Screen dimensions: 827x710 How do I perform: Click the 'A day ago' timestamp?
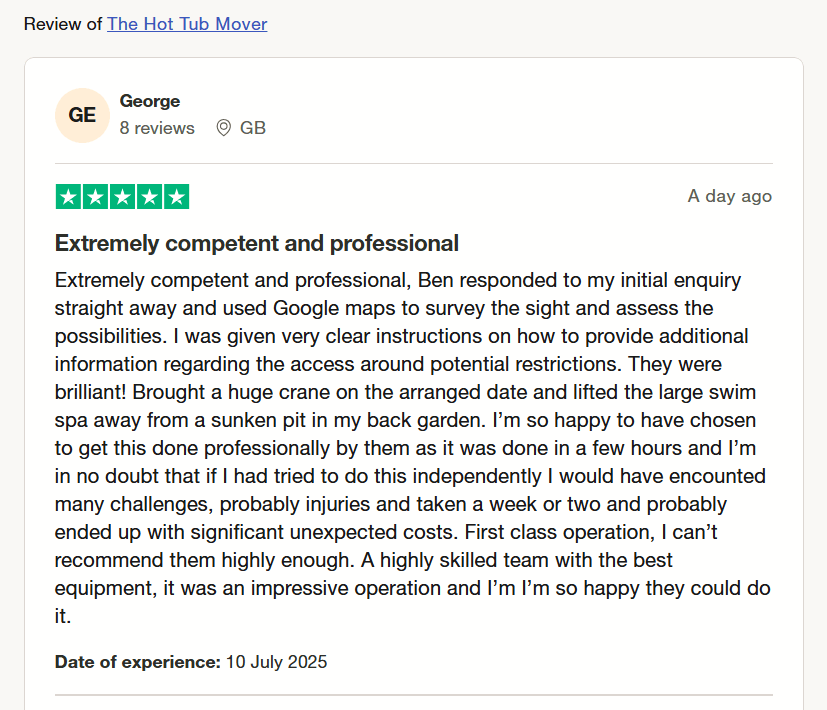pos(730,196)
